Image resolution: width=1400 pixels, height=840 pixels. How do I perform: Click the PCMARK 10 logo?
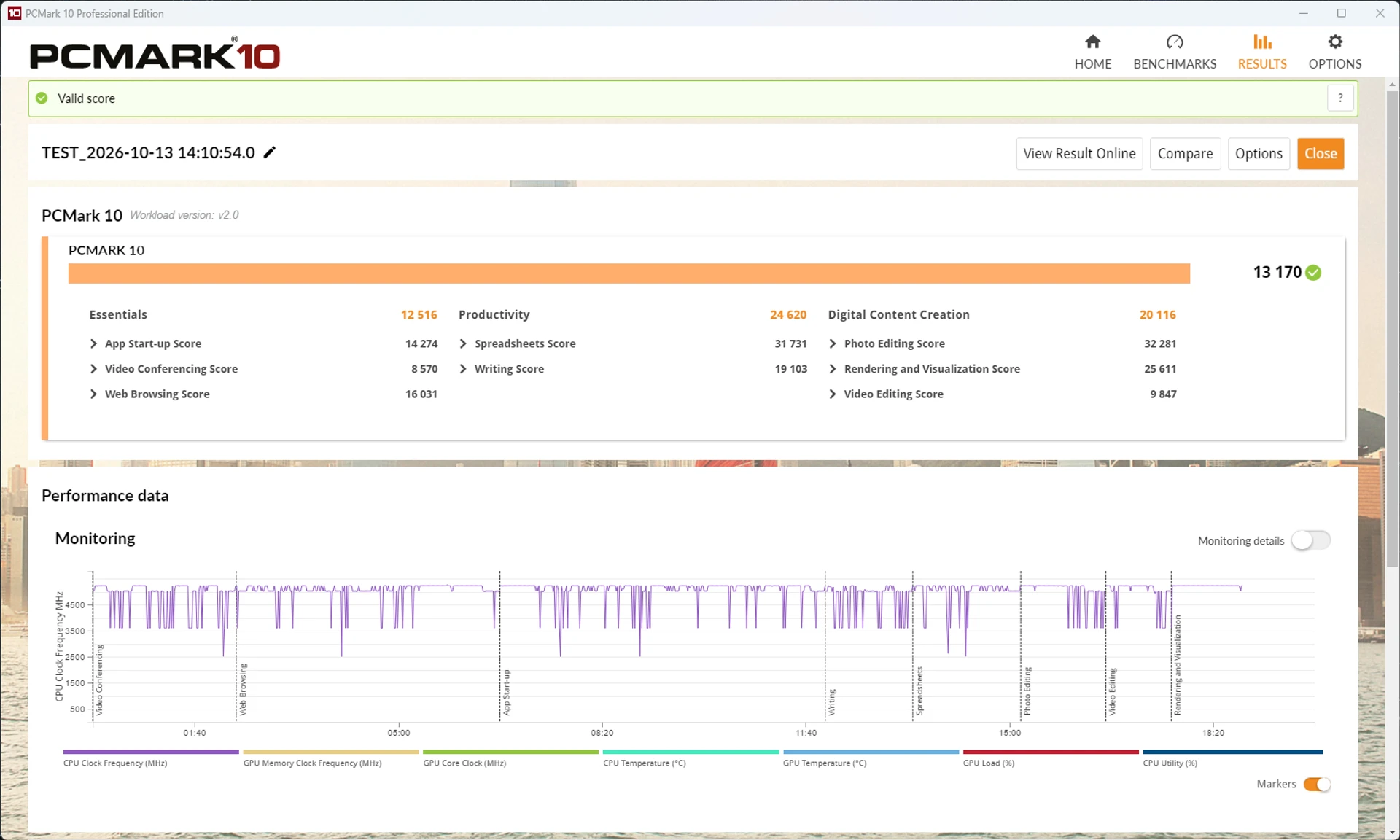tap(155, 54)
